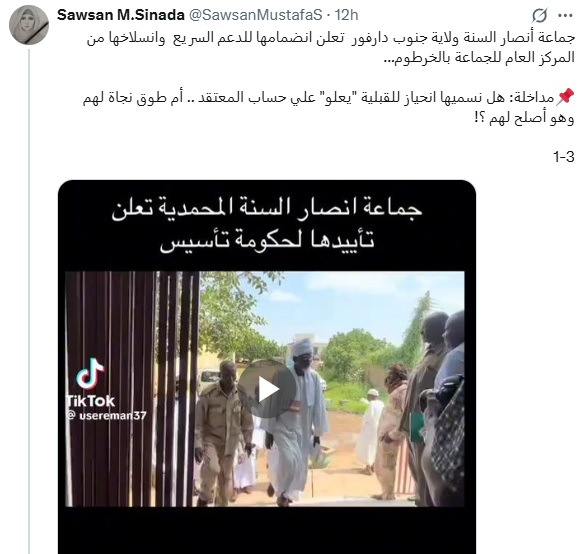
Task: Click the display name Sawsan M.Sinada
Action: (x=121, y=15)
